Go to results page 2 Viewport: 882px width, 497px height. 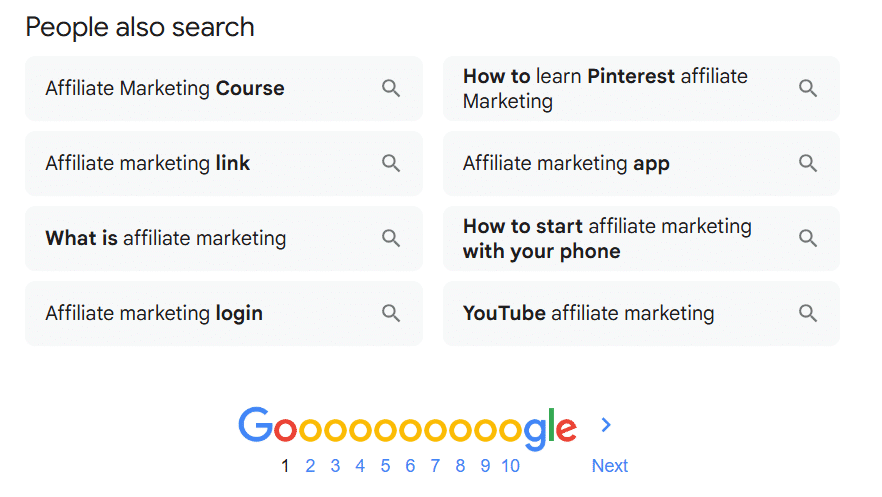tap(310, 466)
